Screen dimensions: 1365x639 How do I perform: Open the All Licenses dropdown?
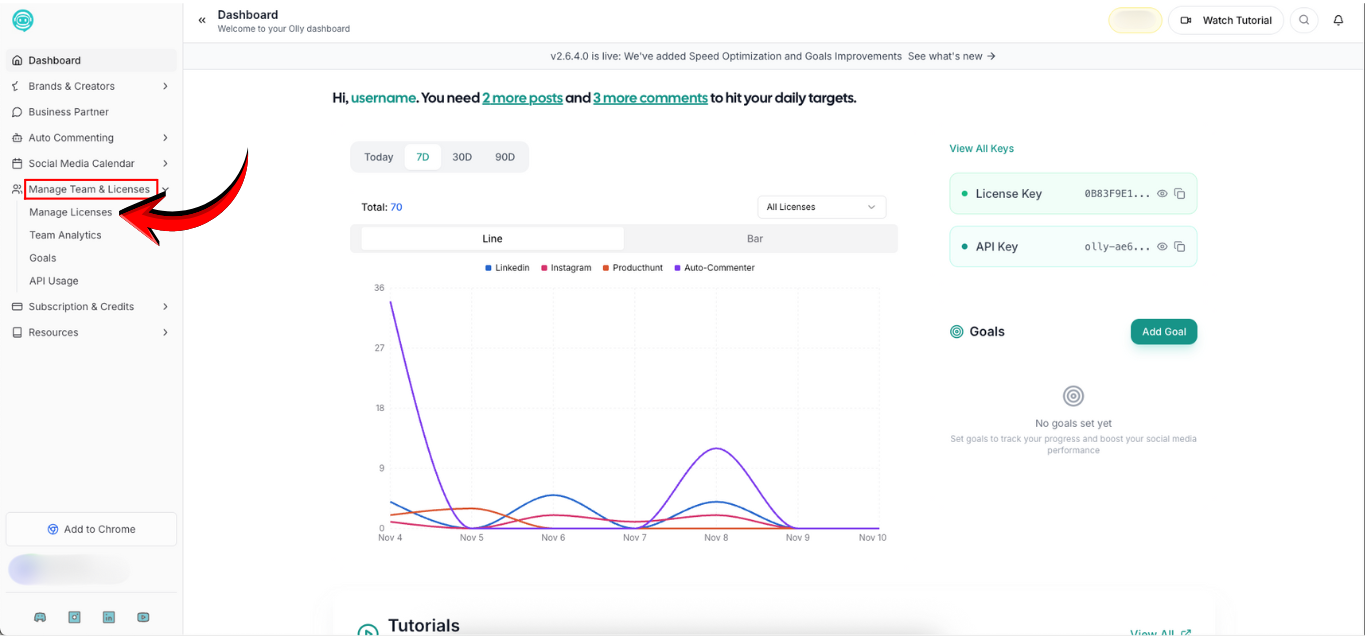pyautogui.click(x=821, y=207)
